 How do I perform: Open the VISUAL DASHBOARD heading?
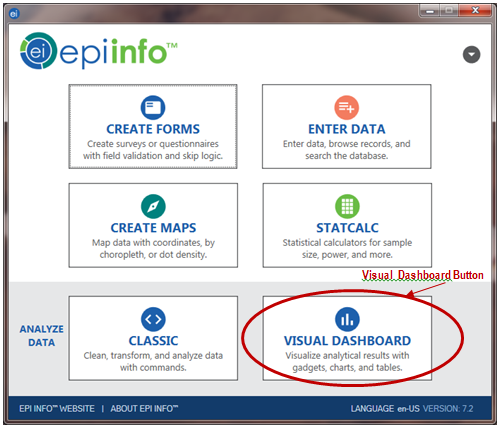(347, 341)
